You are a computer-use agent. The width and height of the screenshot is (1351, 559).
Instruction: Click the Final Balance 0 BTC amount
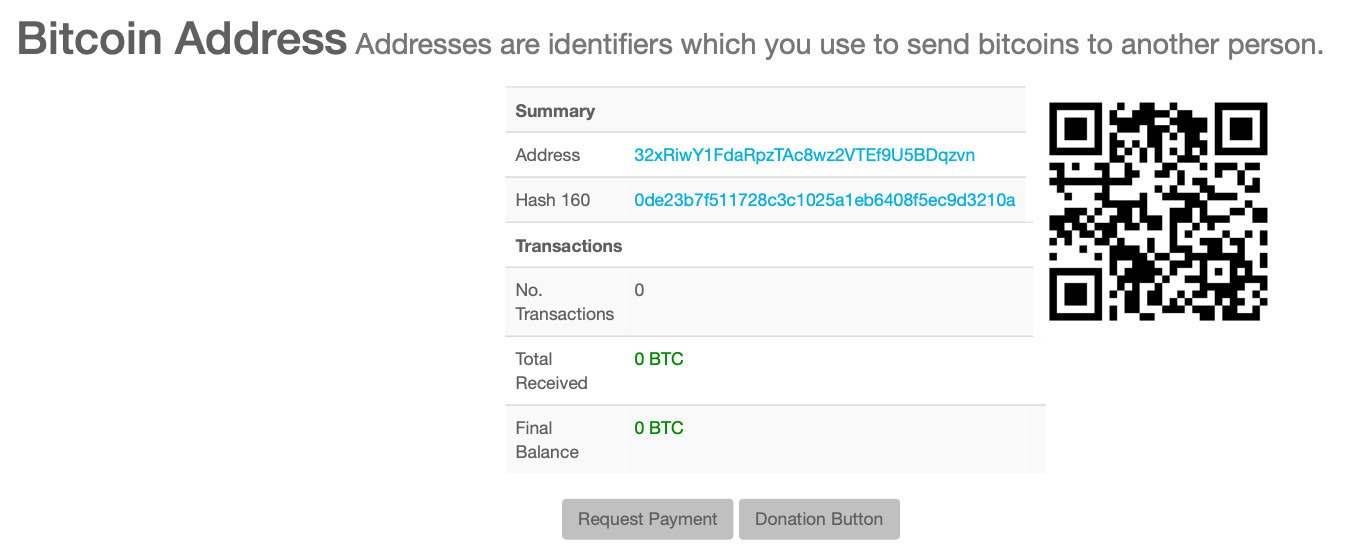659,428
